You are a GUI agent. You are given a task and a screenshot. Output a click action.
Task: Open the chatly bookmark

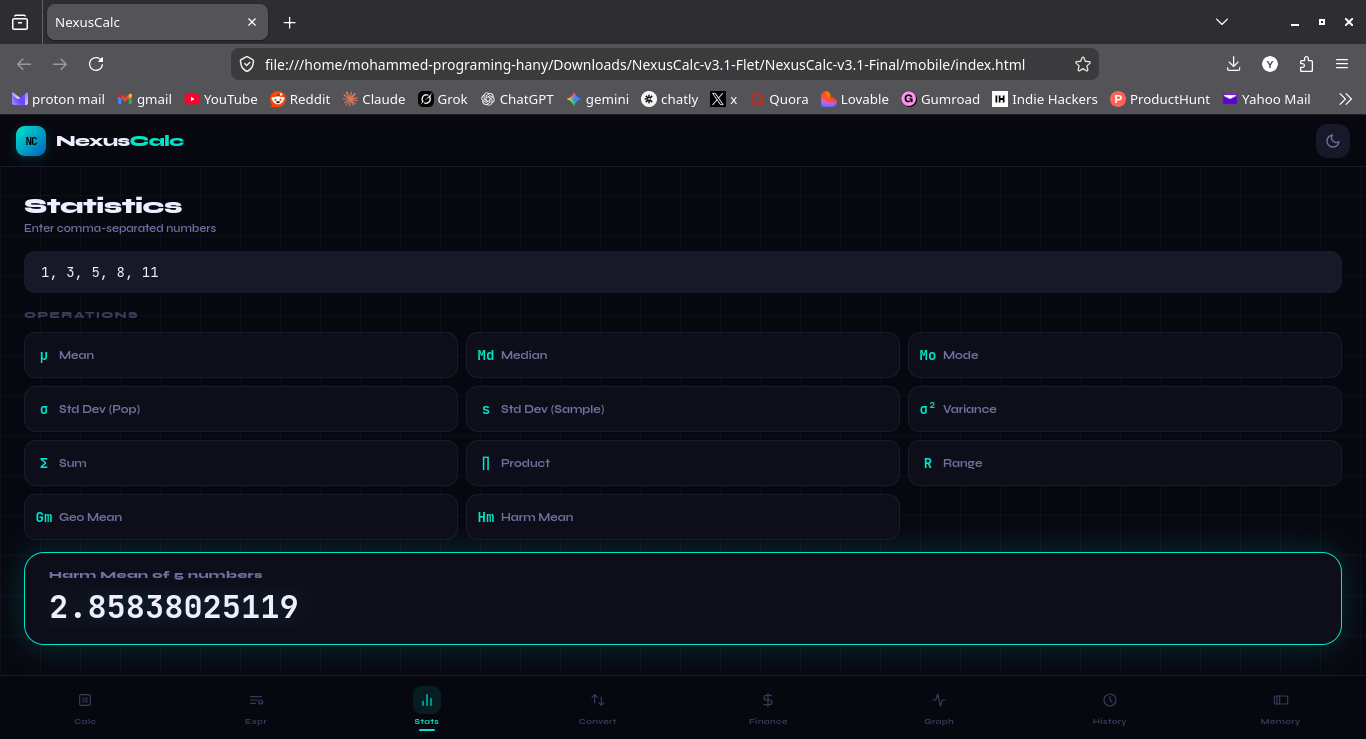(x=670, y=99)
